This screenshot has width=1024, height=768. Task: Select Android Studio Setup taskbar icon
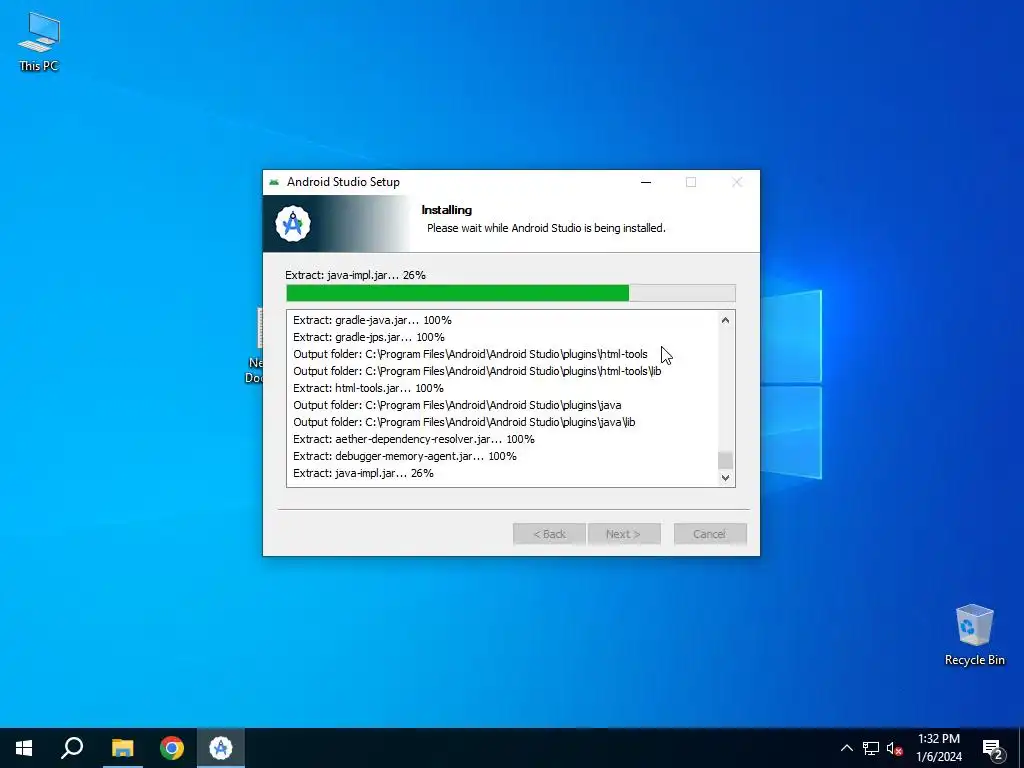point(221,748)
